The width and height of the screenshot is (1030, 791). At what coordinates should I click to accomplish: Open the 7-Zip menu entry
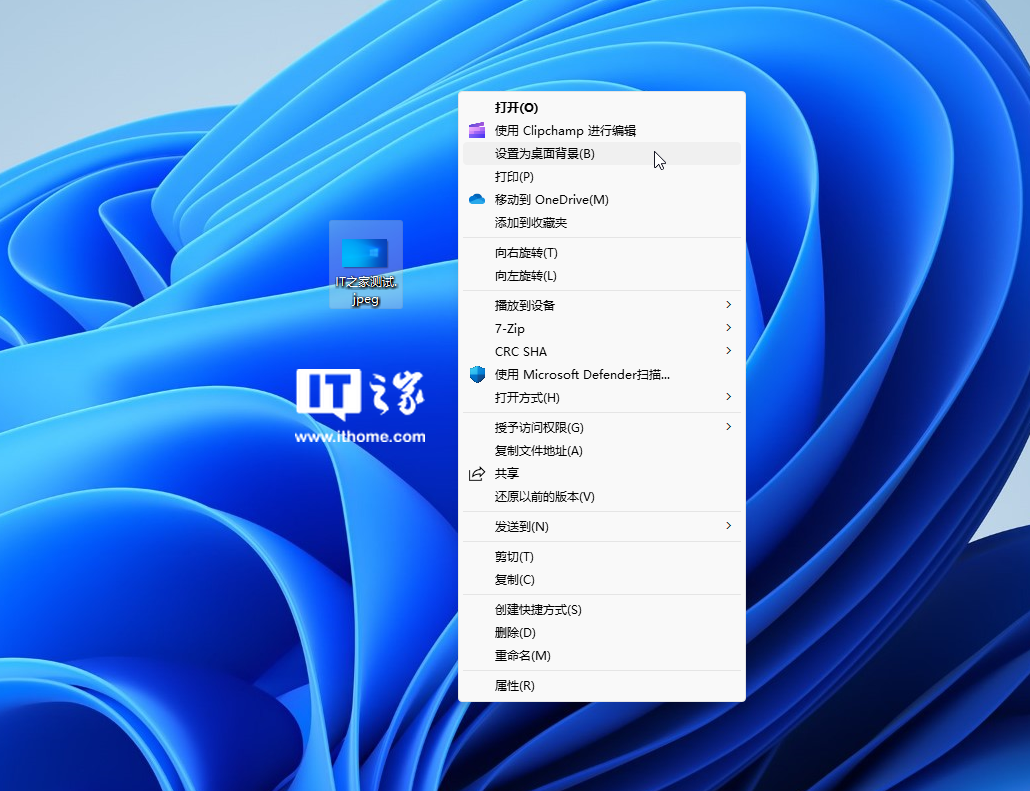(x=602, y=328)
